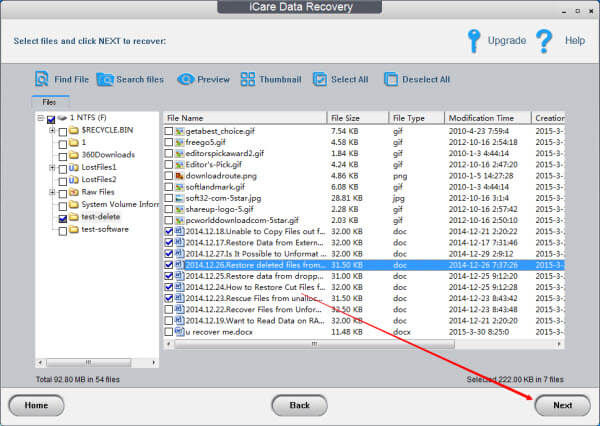Screen dimensions: 600x426
Task: Open the Search files folder icon
Action: point(105,80)
